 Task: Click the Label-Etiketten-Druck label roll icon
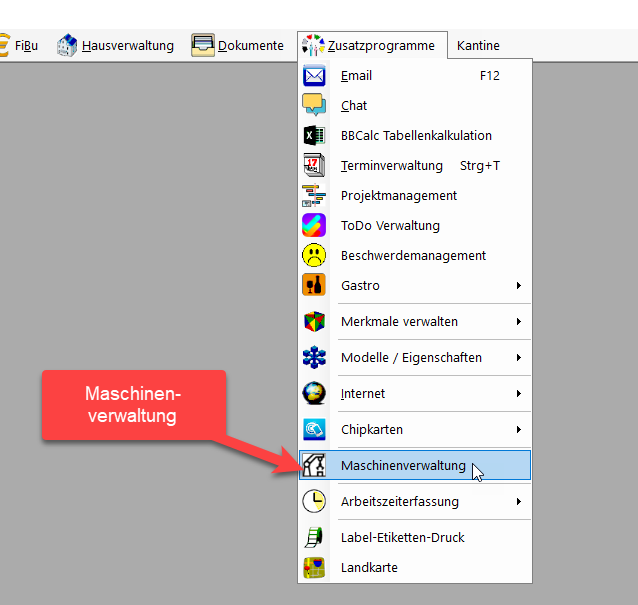click(314, 537)
